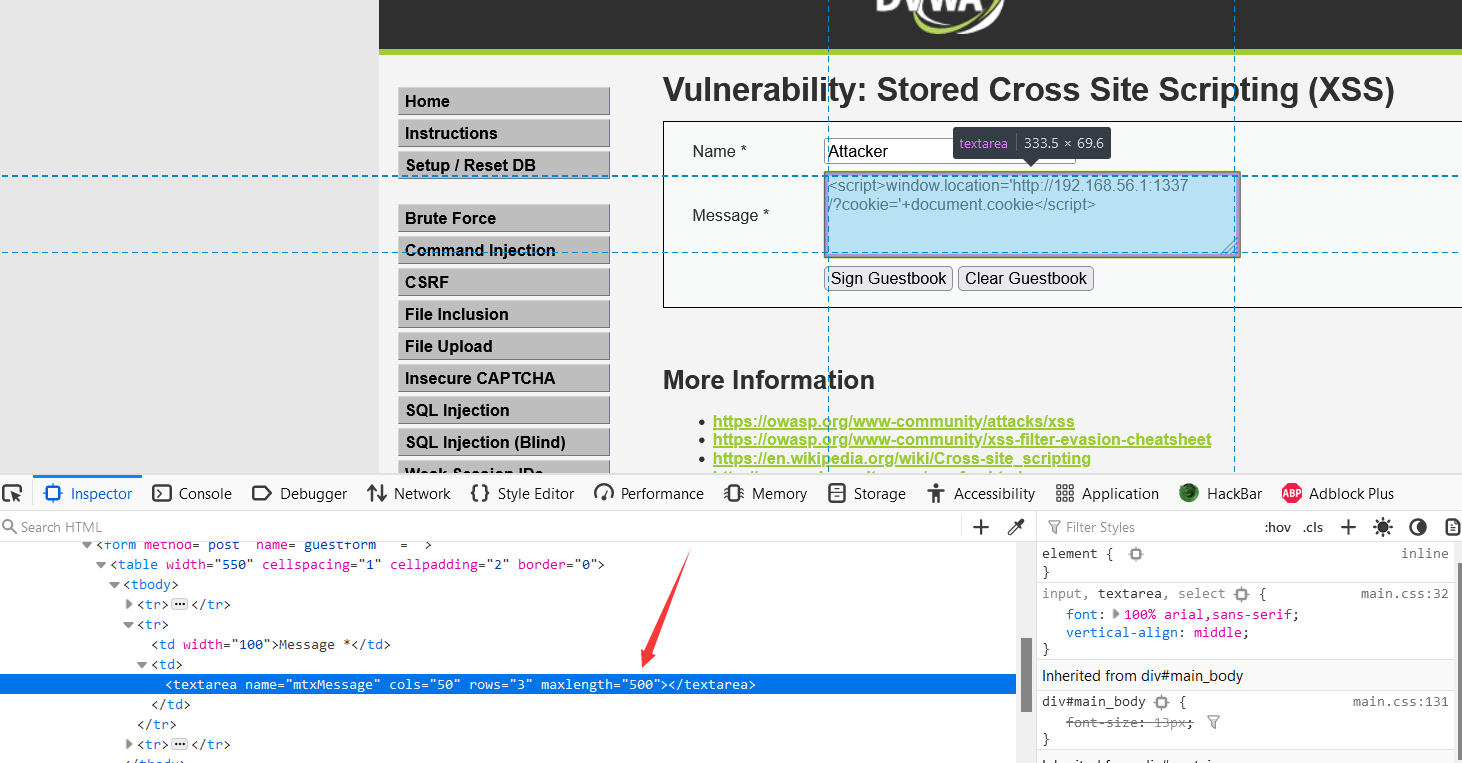Open the Performance tab
Screen dimensions: 1462x763
click(x=649, y=493)
